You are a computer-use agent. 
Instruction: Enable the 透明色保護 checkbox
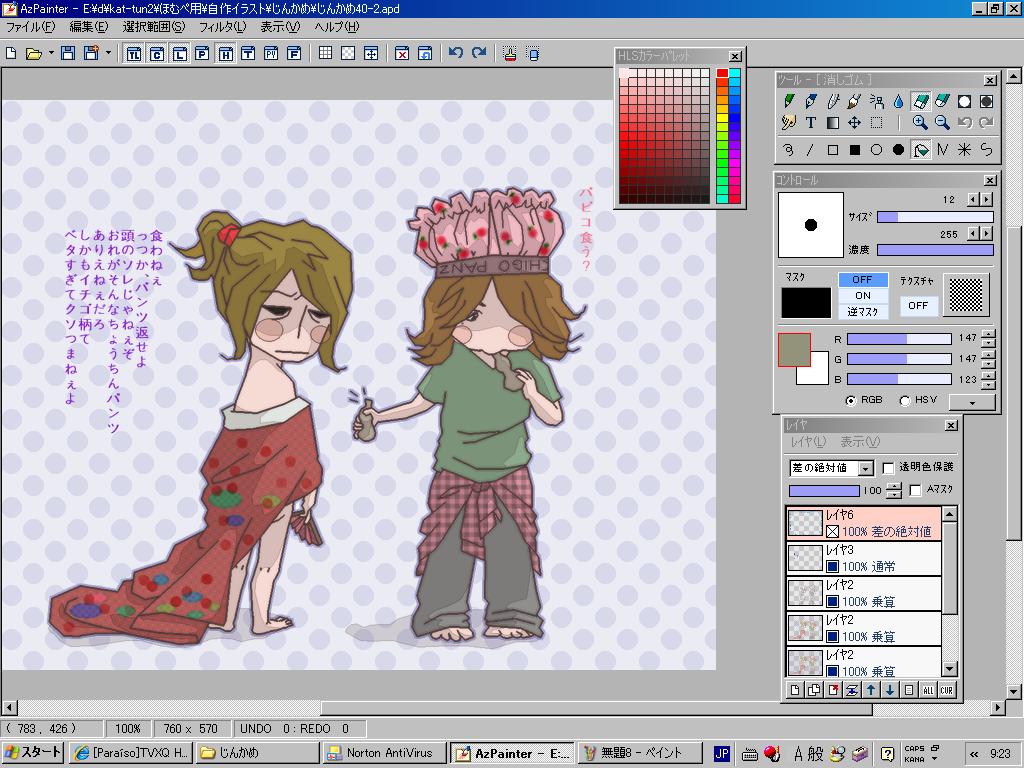click(x=888, y=467)
